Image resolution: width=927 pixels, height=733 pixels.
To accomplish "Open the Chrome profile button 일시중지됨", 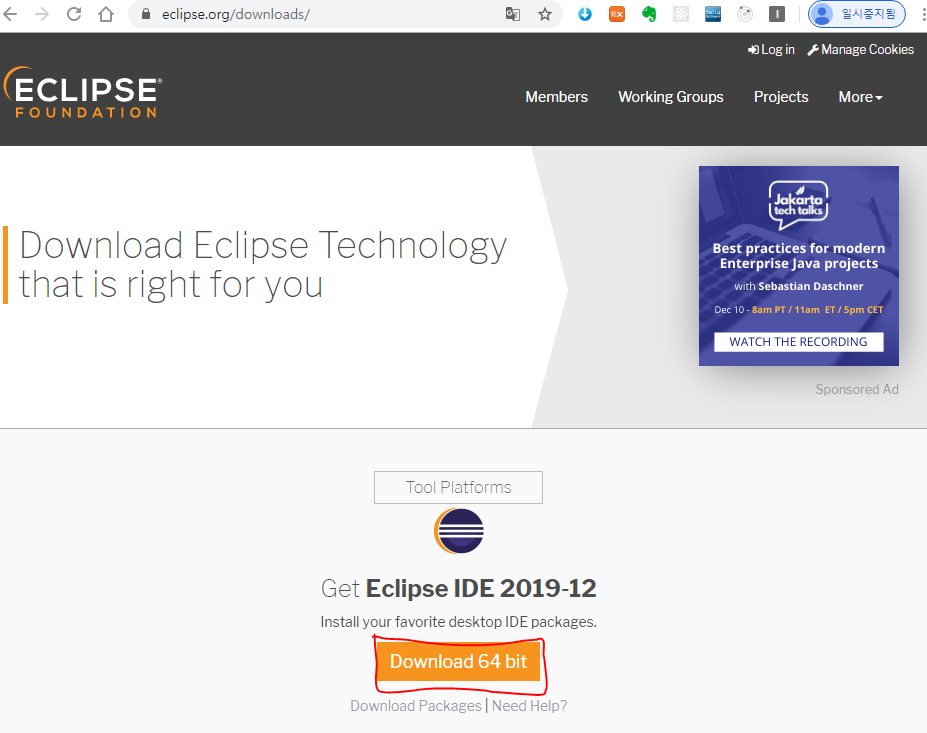I will coord(857,14).
